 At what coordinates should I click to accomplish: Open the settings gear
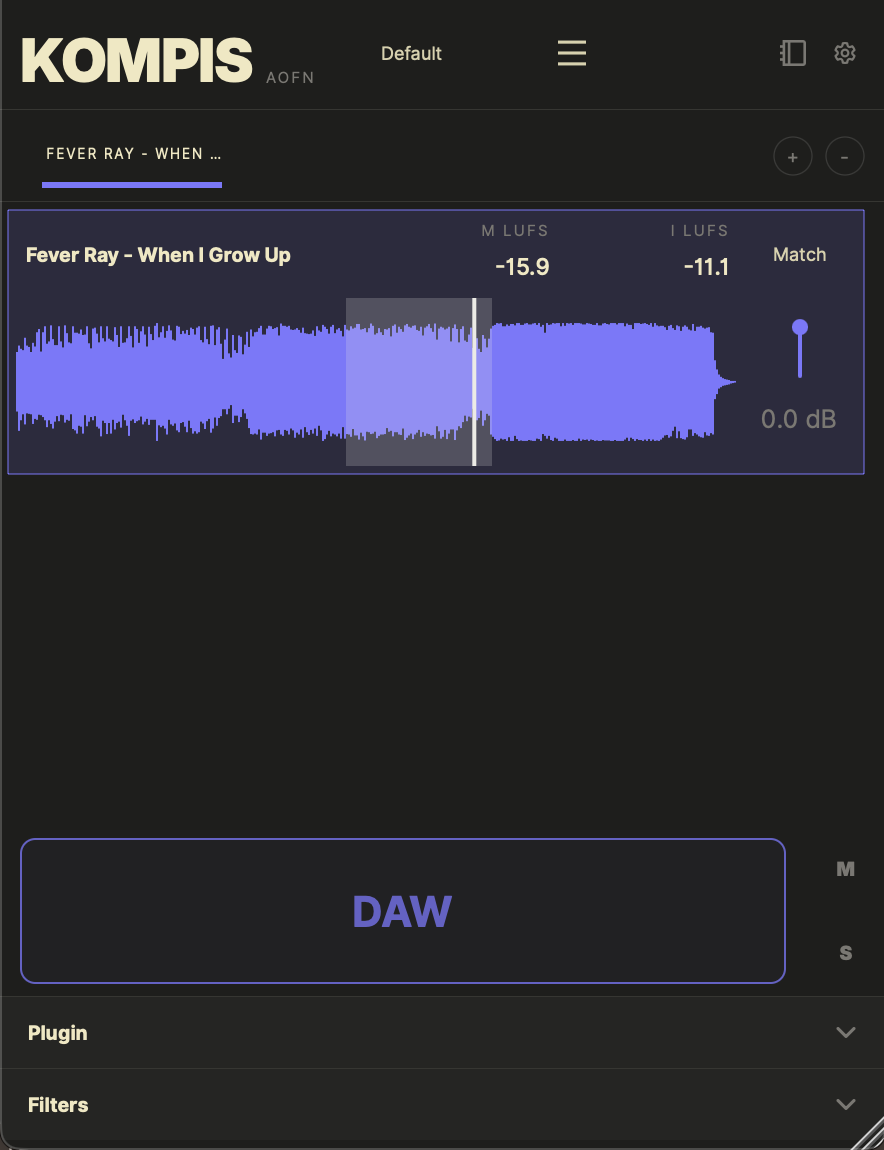coord(845,54)
